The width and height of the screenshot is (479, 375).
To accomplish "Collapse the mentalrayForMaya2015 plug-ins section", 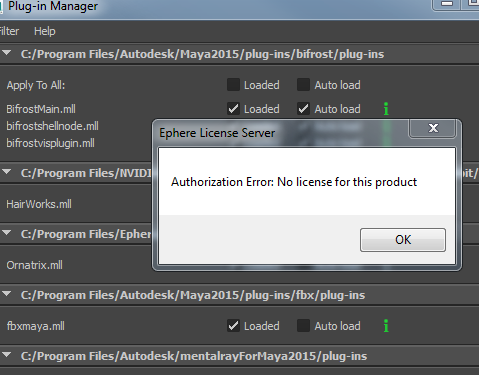I will pyautogui.click(x=6, y=355).
